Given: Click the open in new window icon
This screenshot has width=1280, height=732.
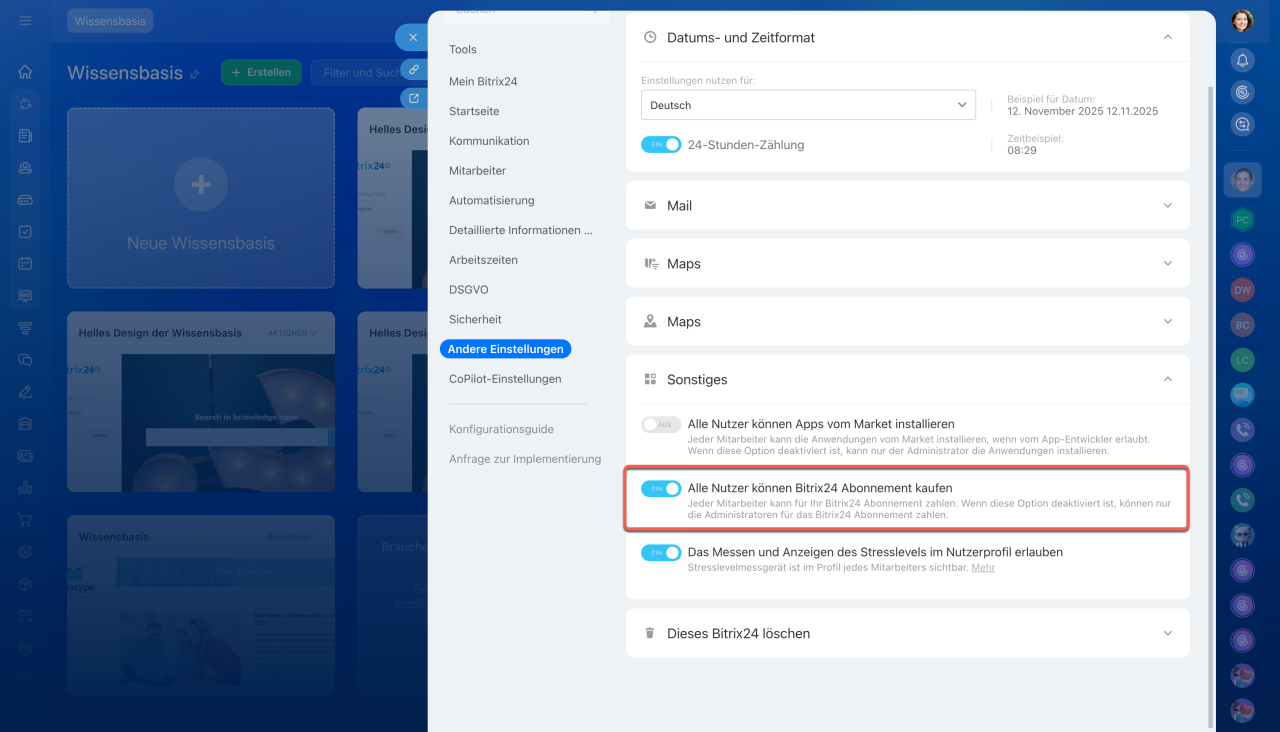Looking at the screenshot, I should tap(413, 98).
